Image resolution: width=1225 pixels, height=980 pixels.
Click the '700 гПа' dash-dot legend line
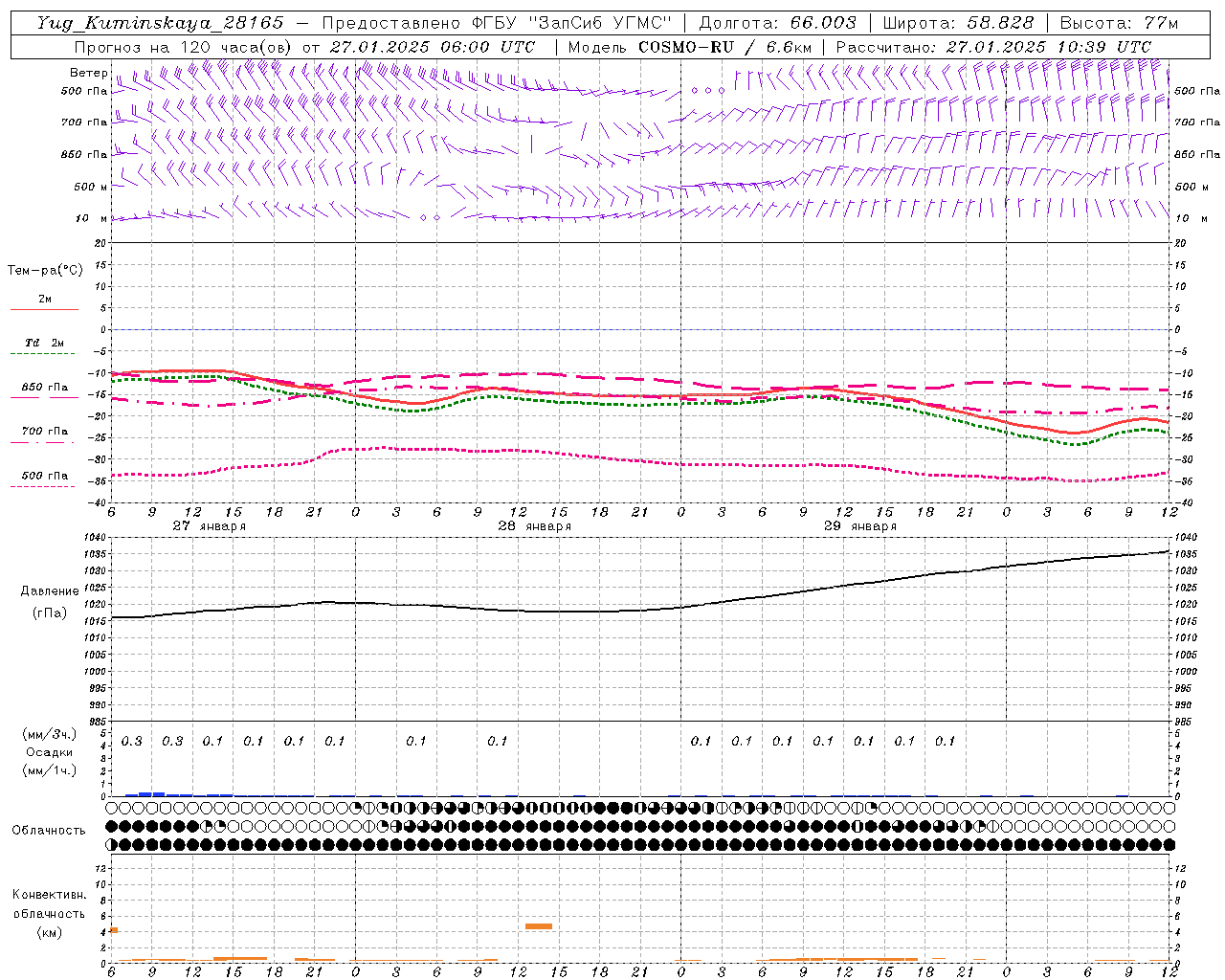pyautogui.click(x=44, y=442)
